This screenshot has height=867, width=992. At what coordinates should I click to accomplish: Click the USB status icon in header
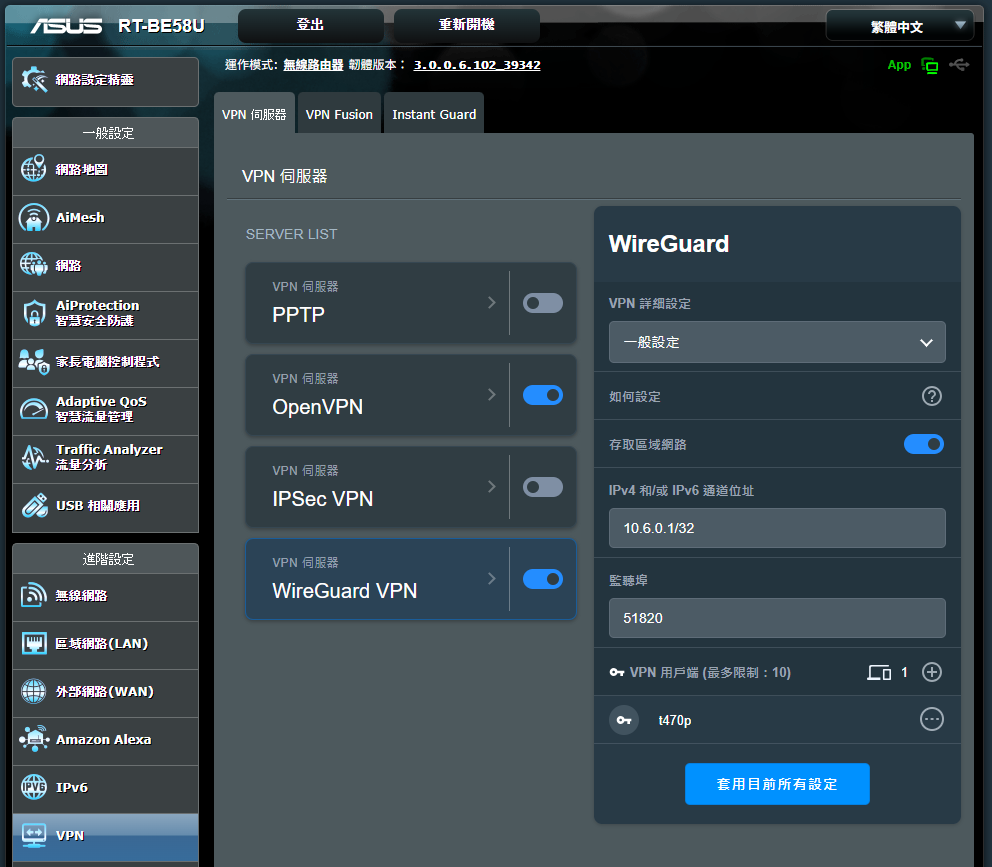(x=959, y=65)
